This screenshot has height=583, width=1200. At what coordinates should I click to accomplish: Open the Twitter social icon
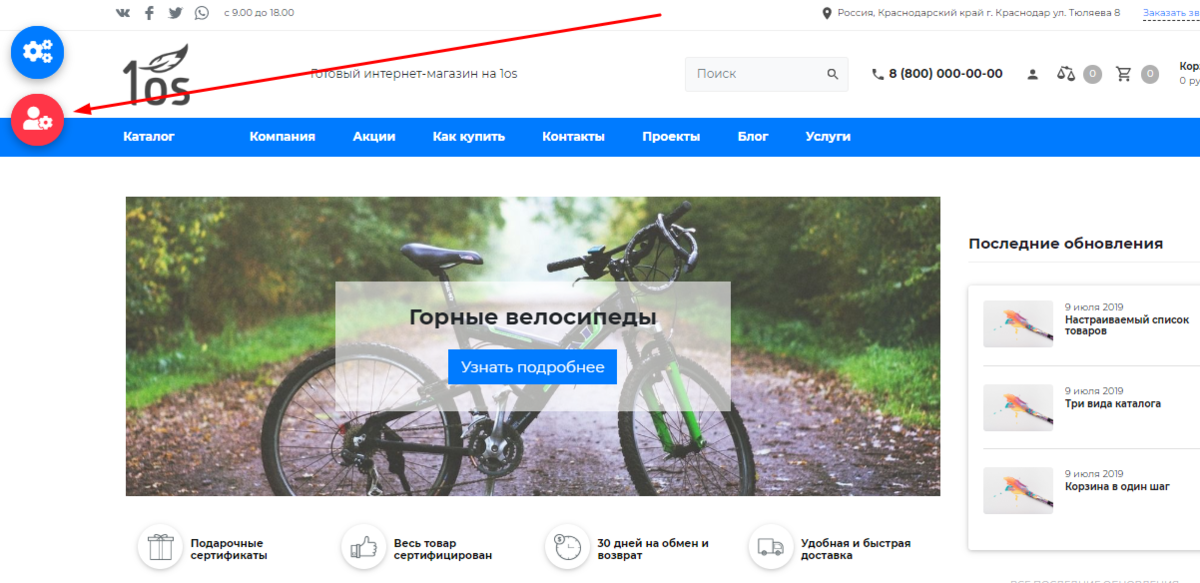coord(176,13)
